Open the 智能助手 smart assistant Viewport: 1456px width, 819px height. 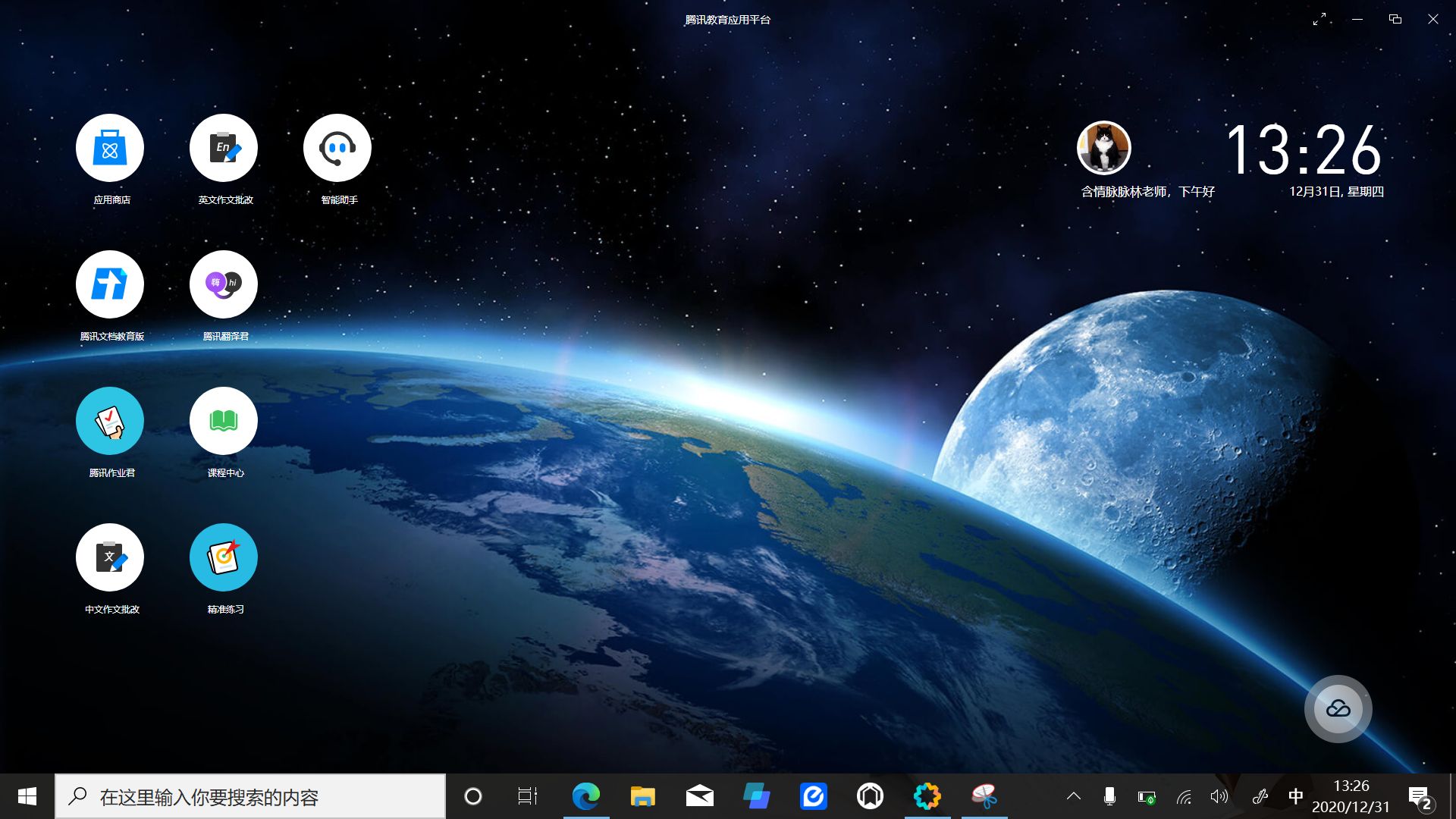click(337, 148)
